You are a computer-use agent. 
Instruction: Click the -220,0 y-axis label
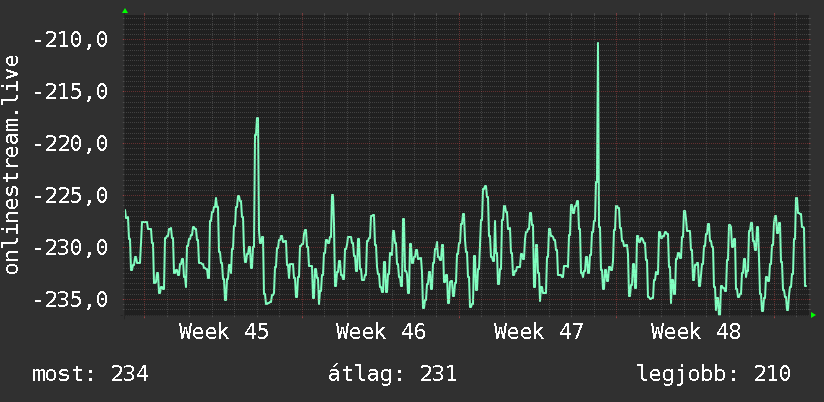(x=70, y=143)
